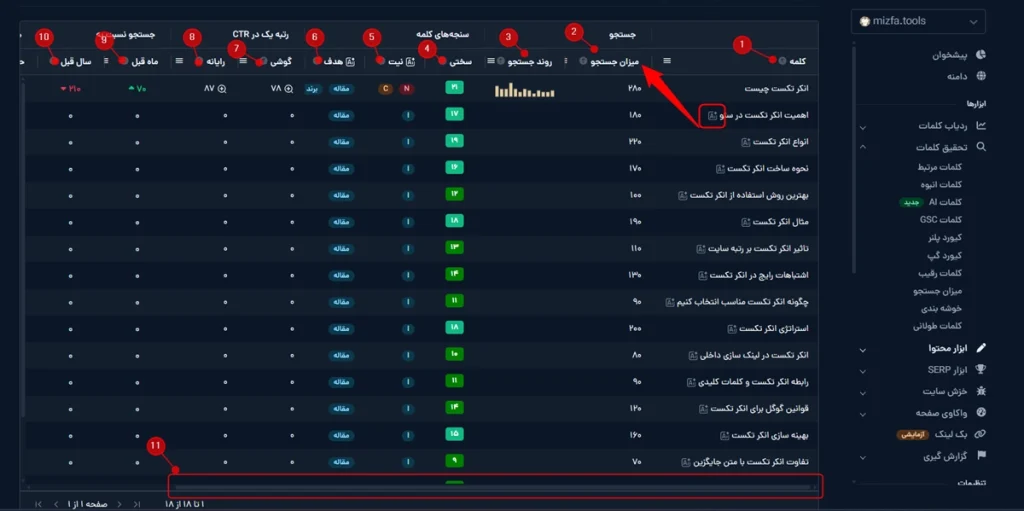Click the AI icon beside اهمیت انکر تکست در سئو
The image size is (1024, 511).
tap(712, 116)
